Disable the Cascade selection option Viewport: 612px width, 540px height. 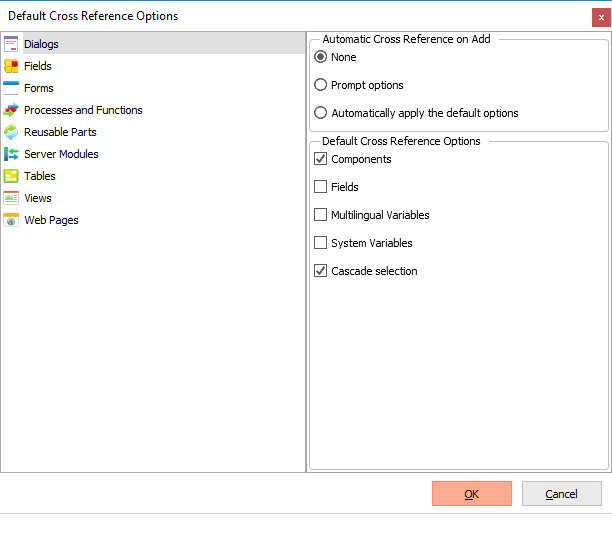tap(321, 271)
